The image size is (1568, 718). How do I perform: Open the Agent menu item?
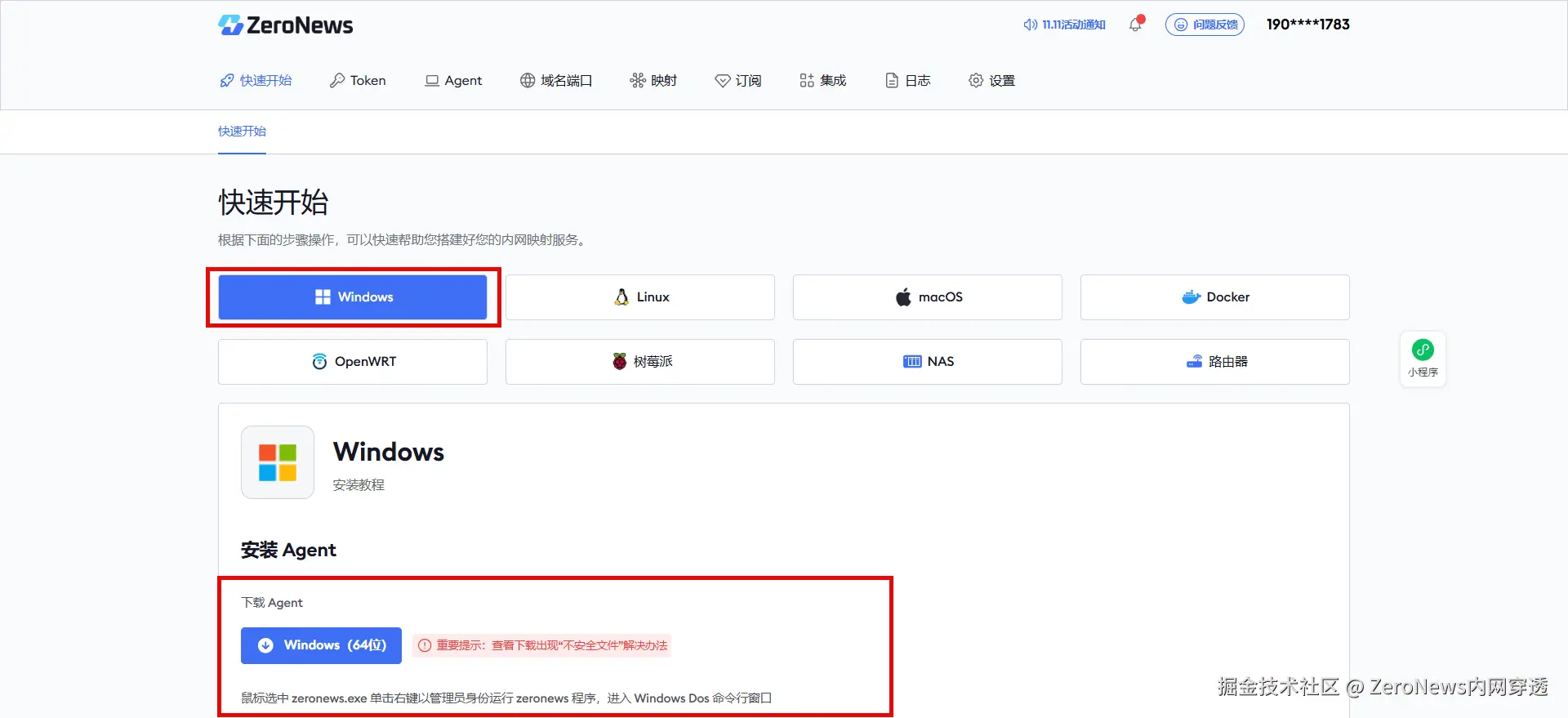coord(453,80)
